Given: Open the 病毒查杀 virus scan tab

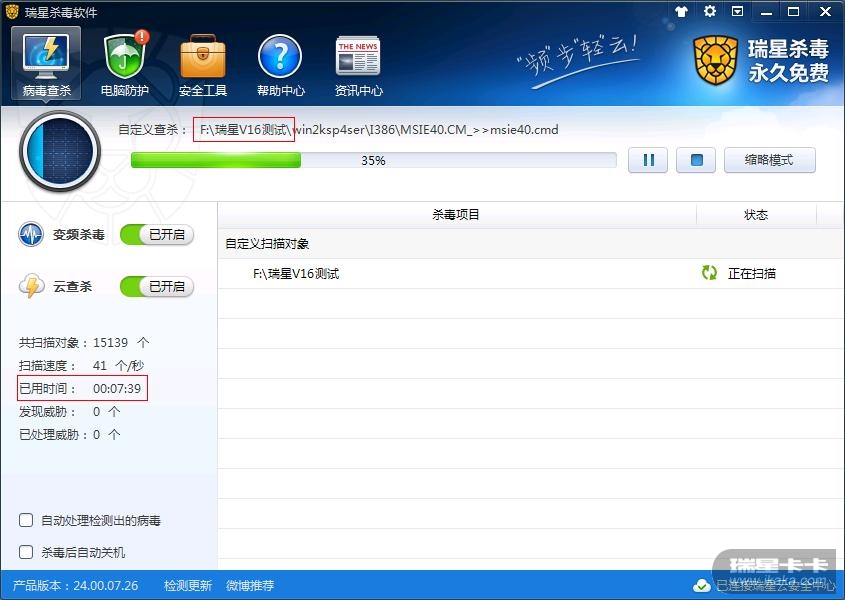Looking at the screenshot, I should click(x=46, y=64).
